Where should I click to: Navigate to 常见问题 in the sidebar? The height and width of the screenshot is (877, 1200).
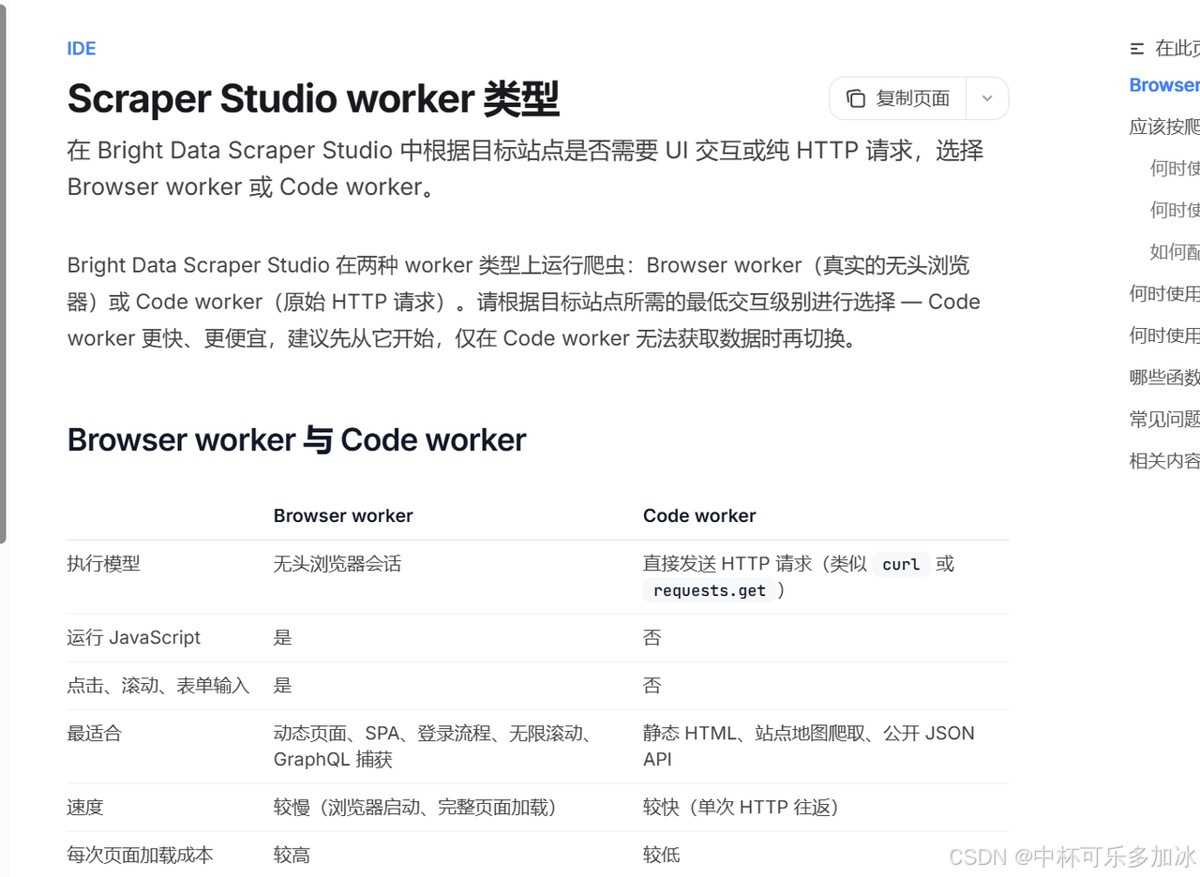[x=1164, y=419]
